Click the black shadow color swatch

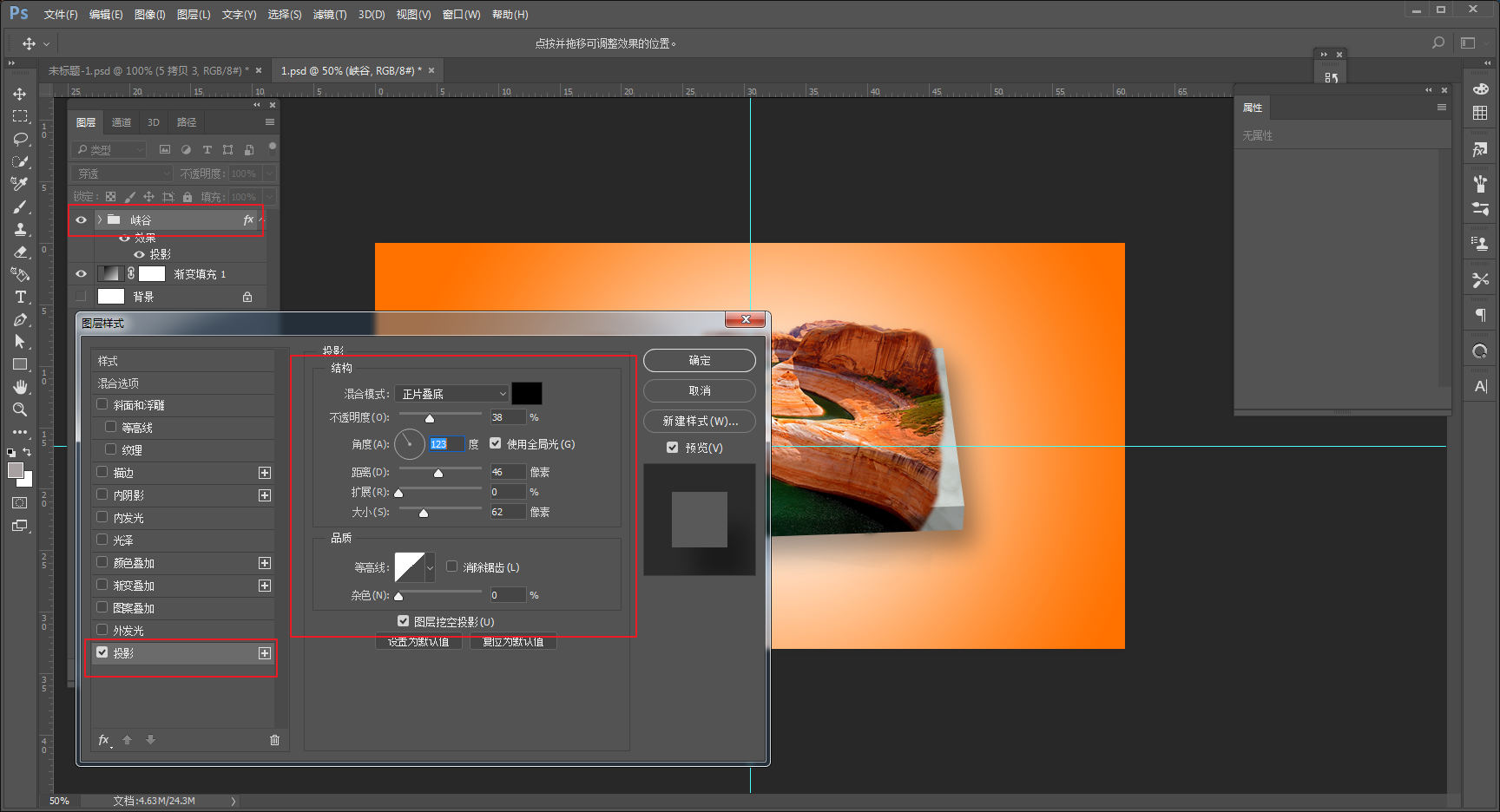click(x=527, y=394)
